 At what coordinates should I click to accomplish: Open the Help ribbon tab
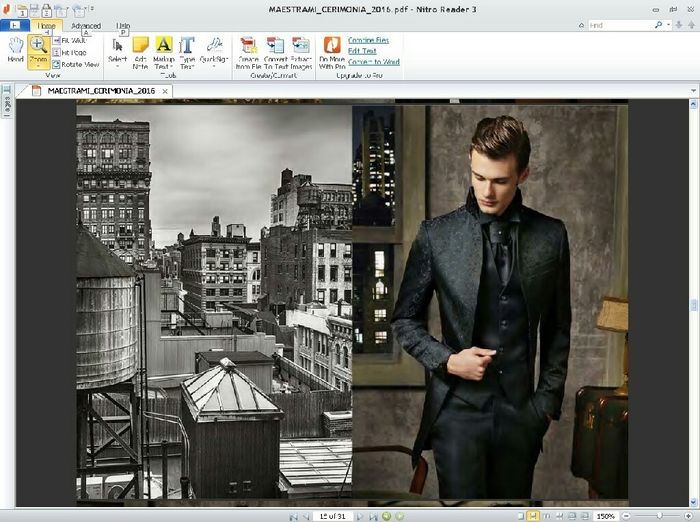123,26
